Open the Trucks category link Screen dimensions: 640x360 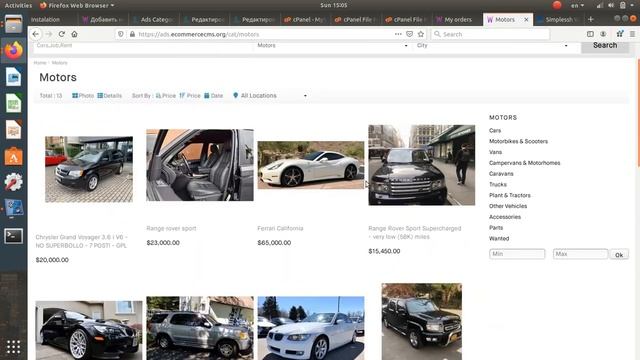click(x=498, y=184)
